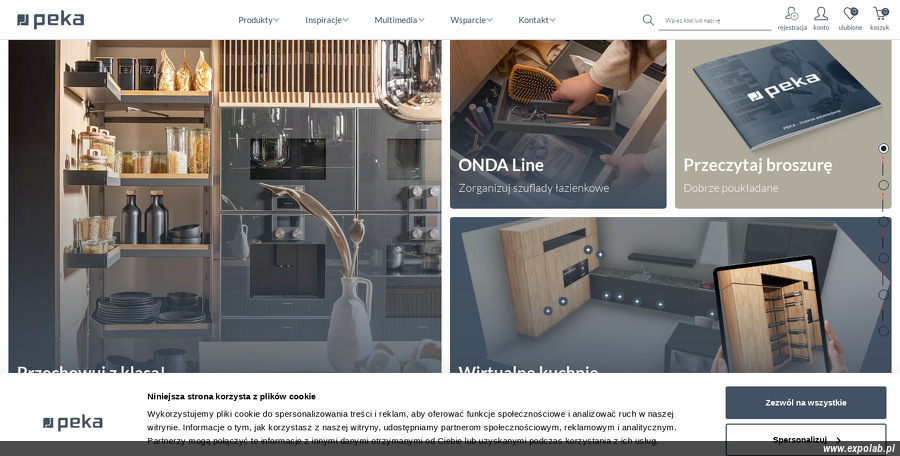Focus the product code search field
The image size is (900, 456).
pos(715,21)
